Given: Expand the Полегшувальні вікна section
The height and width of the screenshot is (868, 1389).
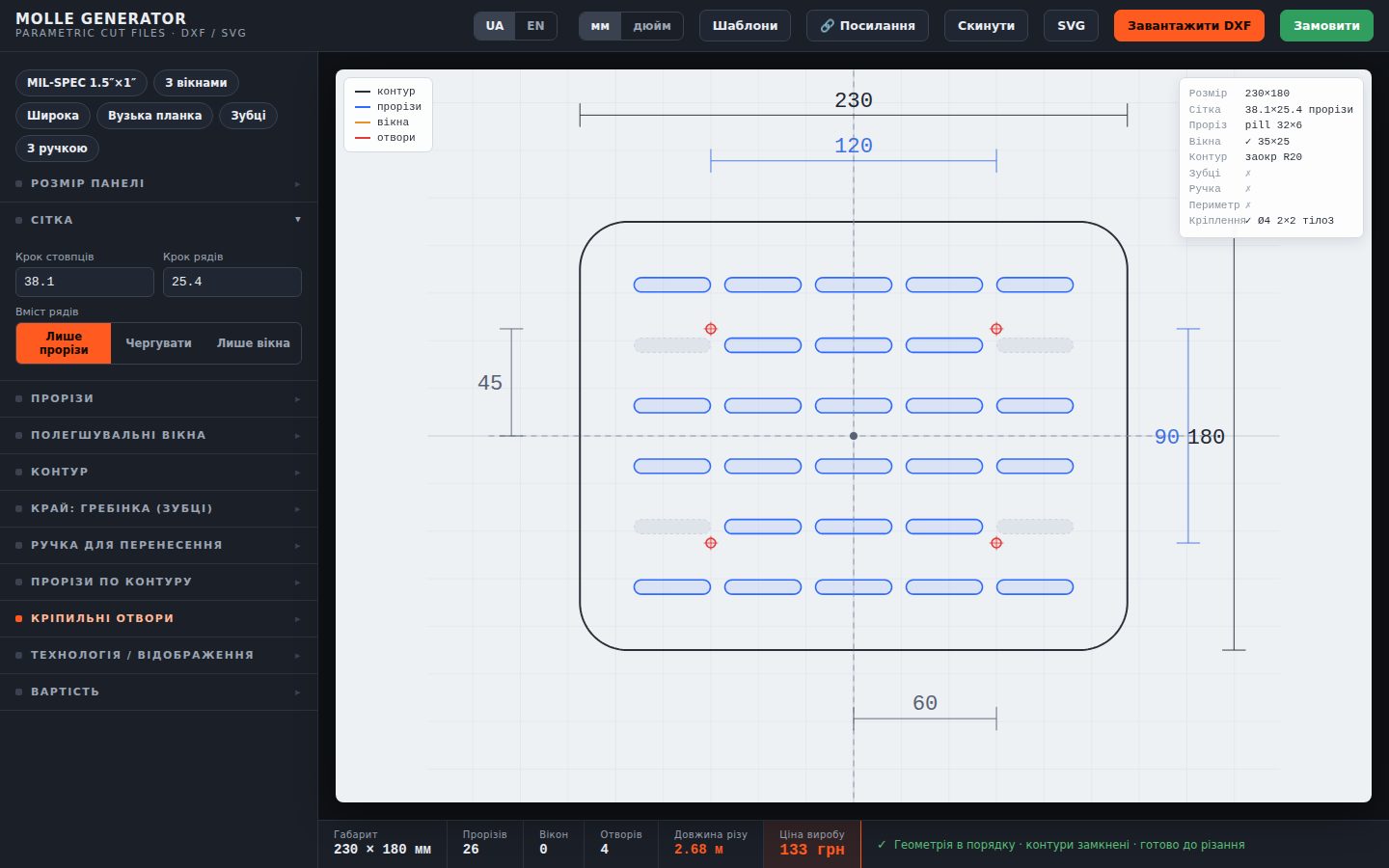Looking at the screenshot, I should [x=159, y=435].
